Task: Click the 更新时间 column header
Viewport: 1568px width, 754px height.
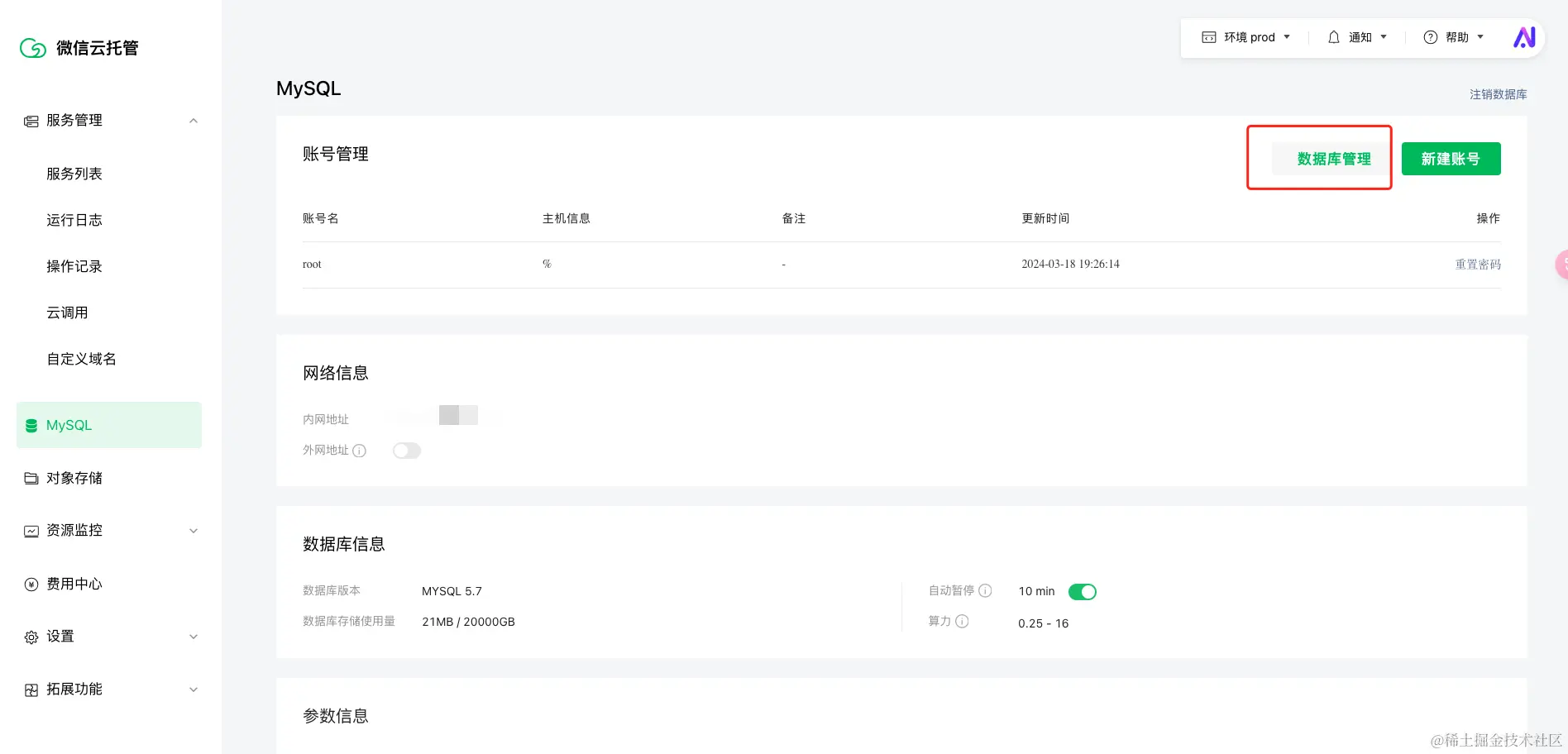Action: click(1045, 218)
